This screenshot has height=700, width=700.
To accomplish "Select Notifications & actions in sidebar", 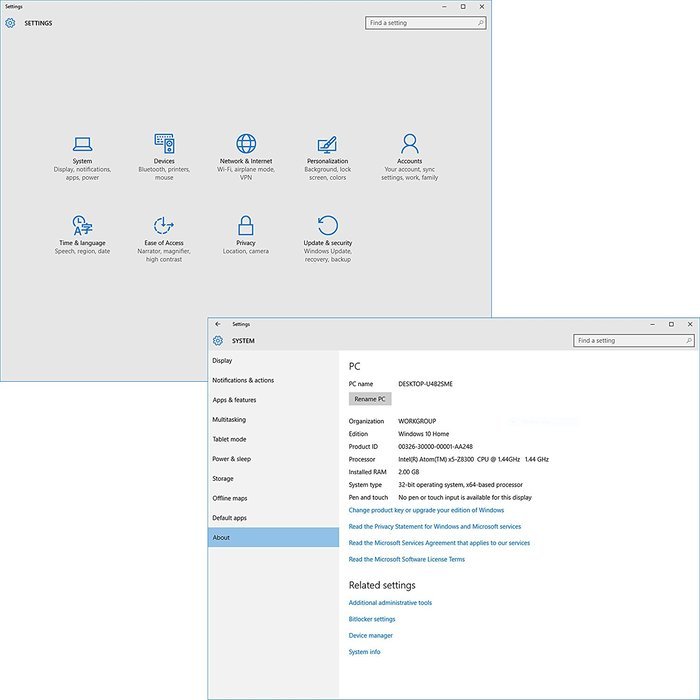I will coord(273,380).
